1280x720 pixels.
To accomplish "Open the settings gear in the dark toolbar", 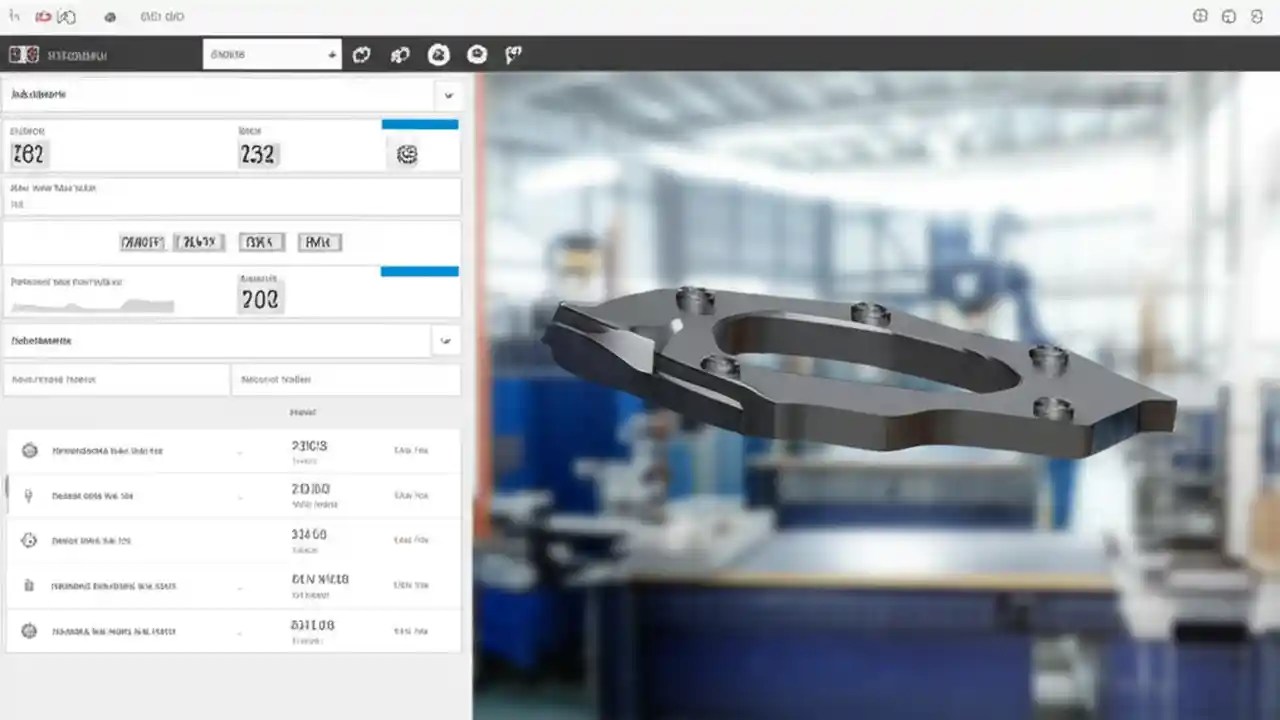I will (x=438, y=55).
